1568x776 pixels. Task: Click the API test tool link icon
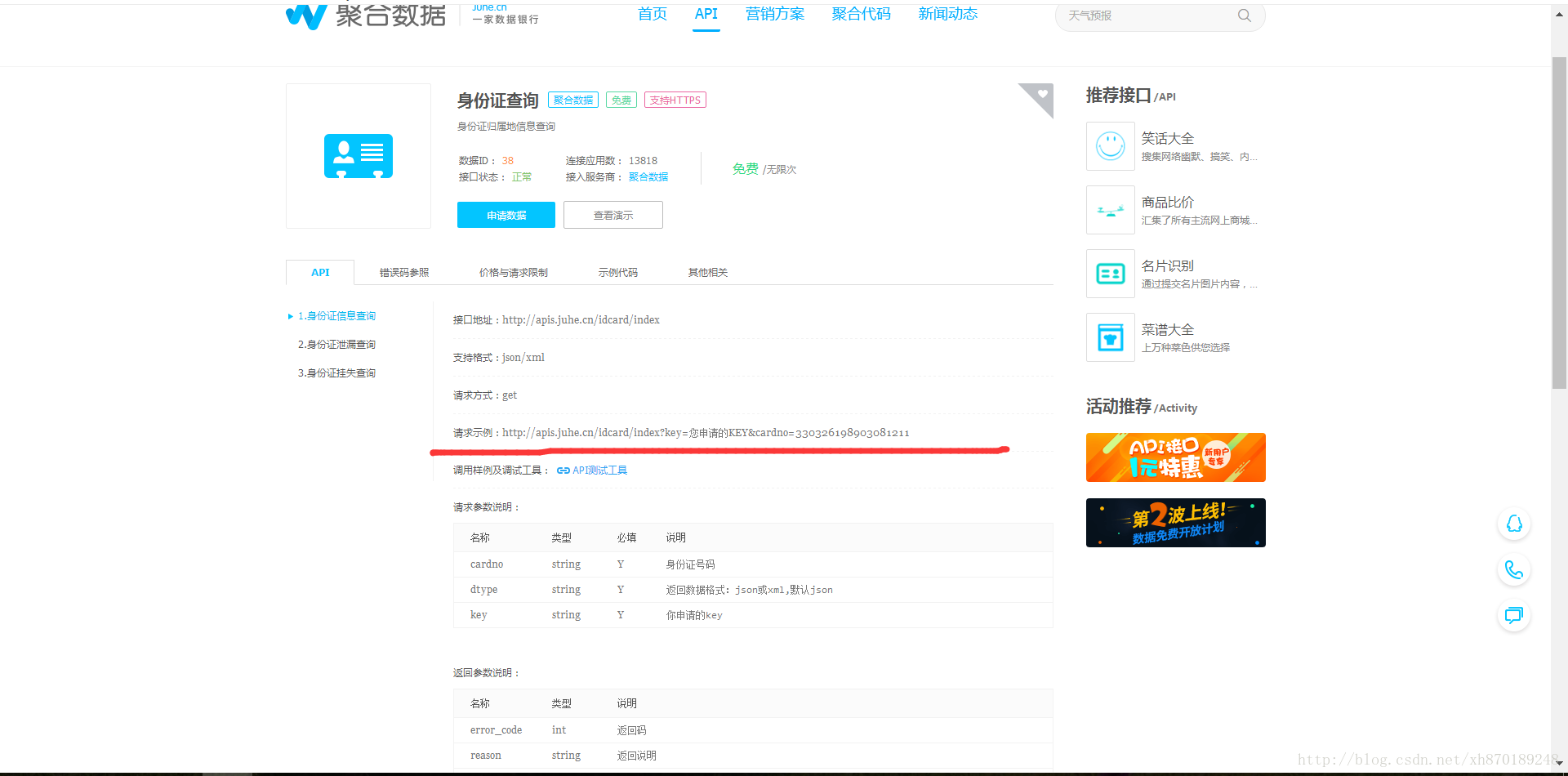563,471
